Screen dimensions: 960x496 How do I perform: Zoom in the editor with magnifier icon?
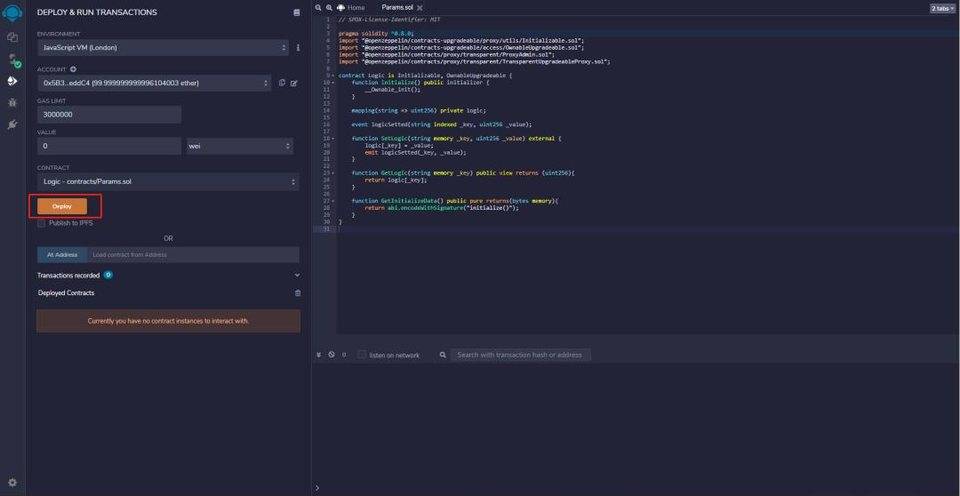[327, 7]
